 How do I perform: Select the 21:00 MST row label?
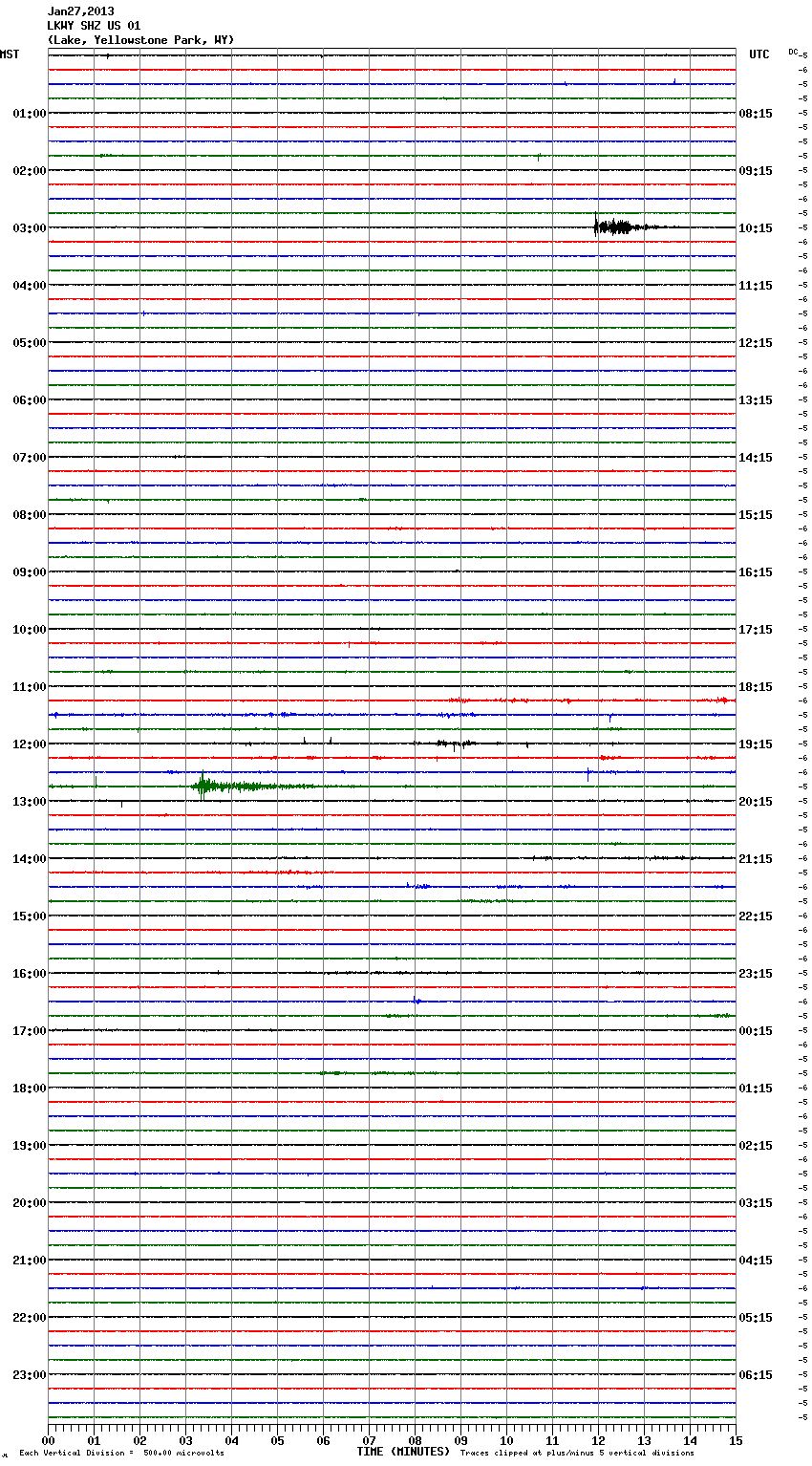(29, 1261)
